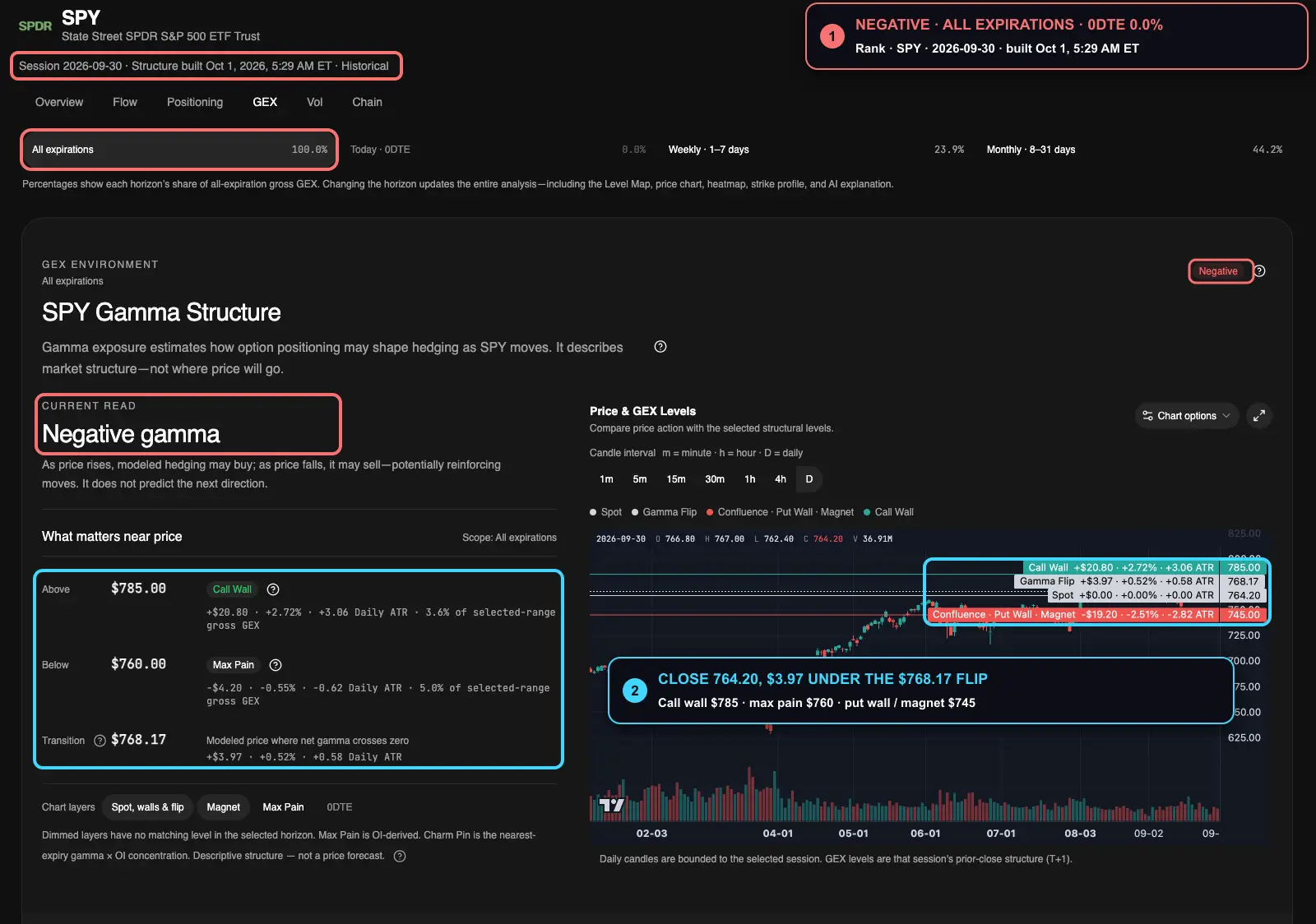
Task: Toggle the Max Pain chart layer
Action: tap(283, 807)
